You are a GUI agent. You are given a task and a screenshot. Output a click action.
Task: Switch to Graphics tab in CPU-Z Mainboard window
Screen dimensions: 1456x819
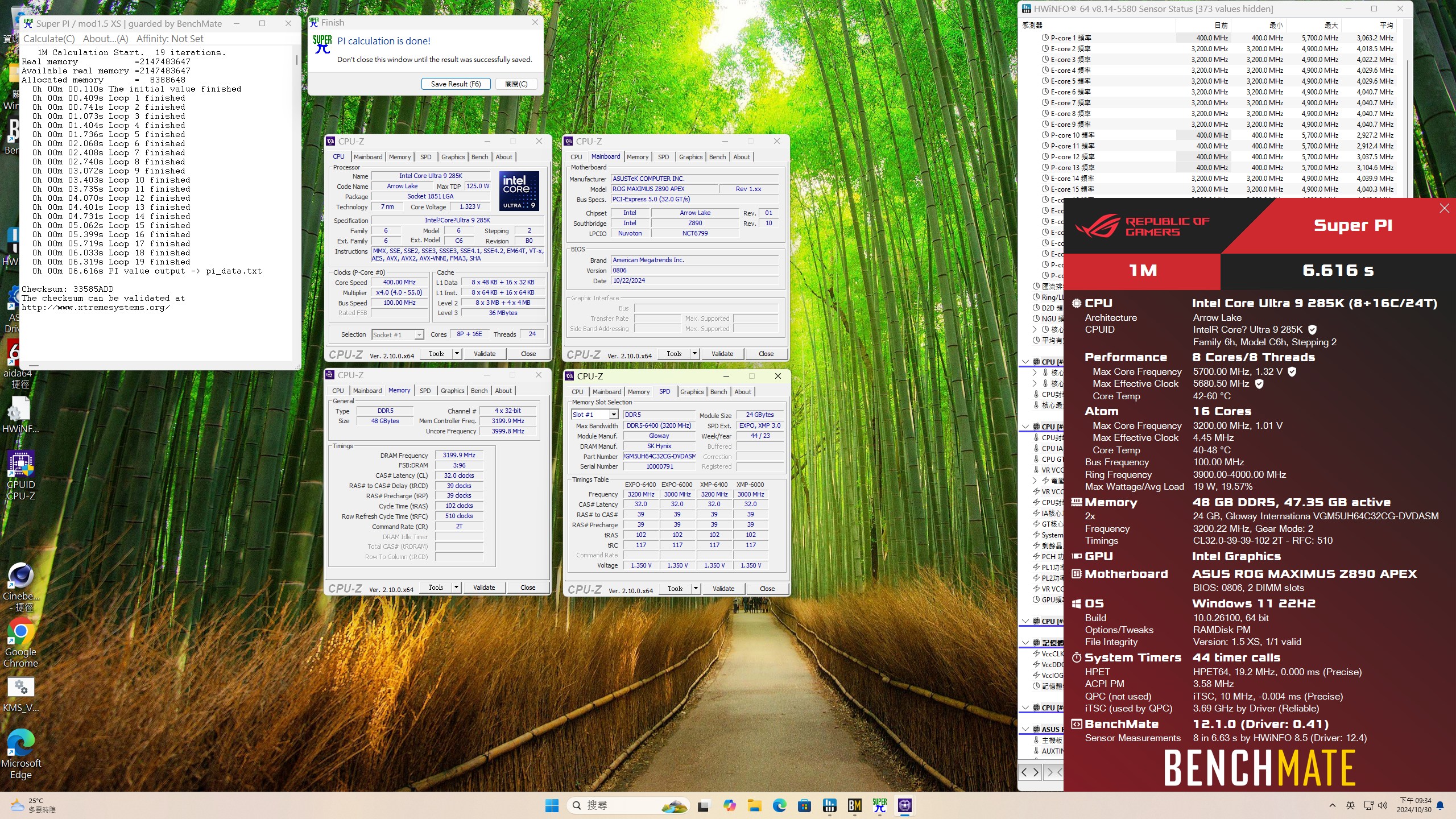(690, 157)
